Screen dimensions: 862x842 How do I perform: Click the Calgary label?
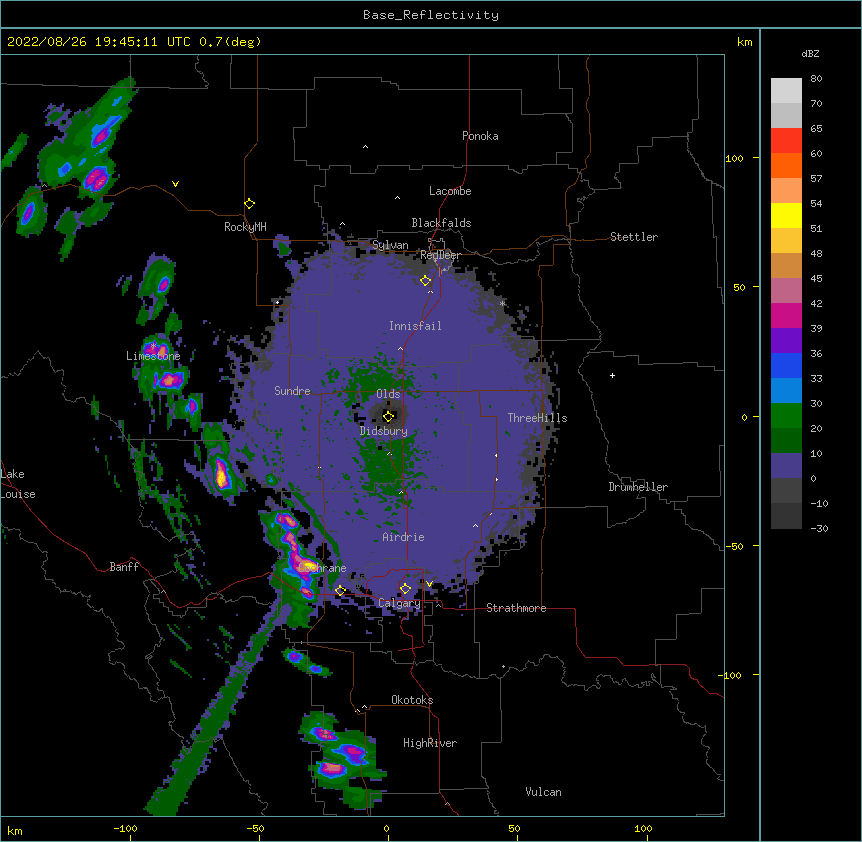(399, 603)
